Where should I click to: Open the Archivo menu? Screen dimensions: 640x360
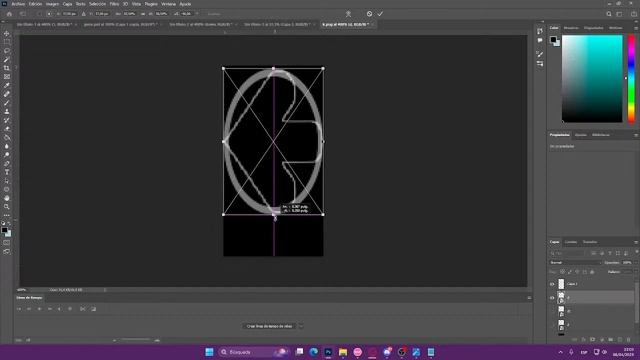18,4
